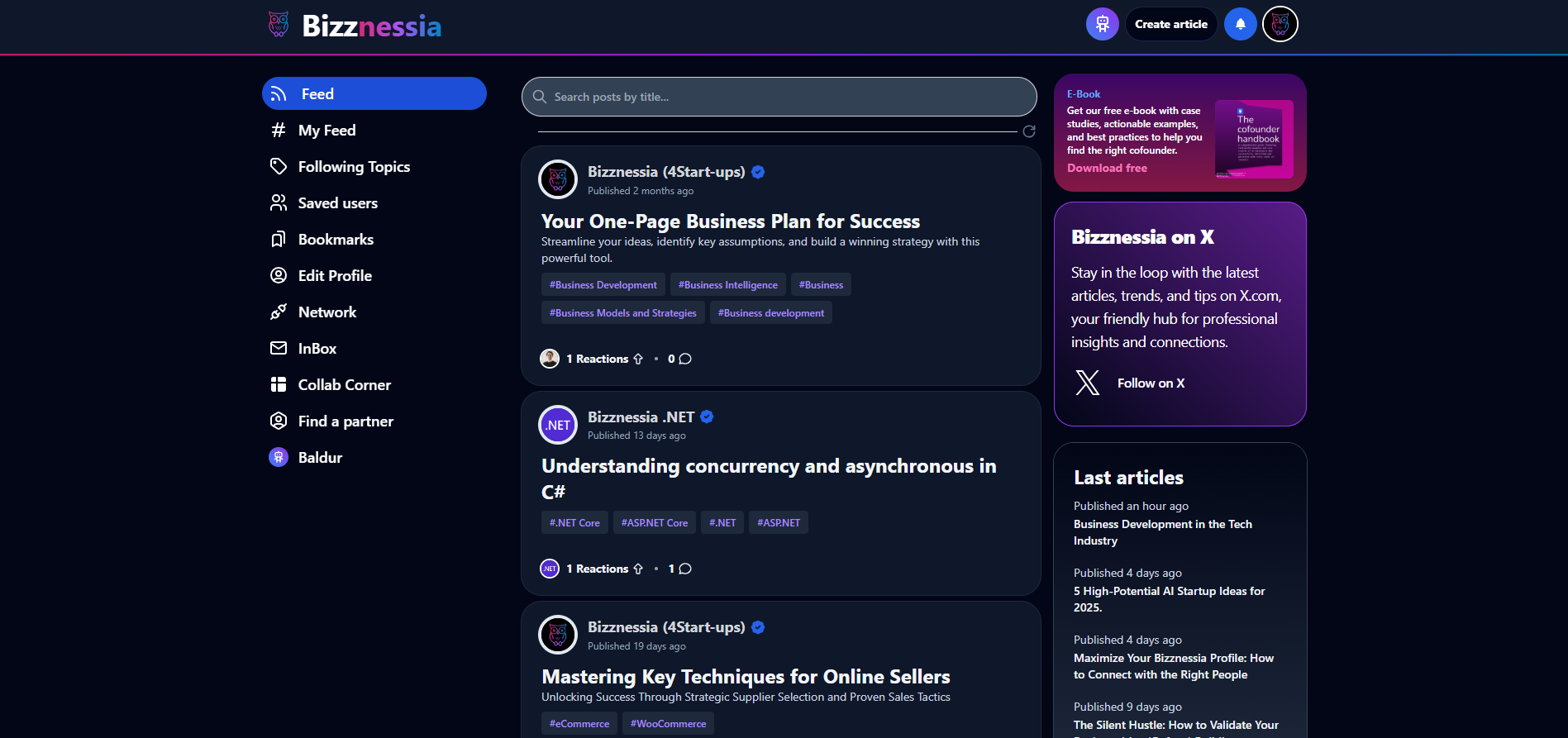Viewport: 1568px width, 738px height.
Task: Select the #ASP.NET Core tag
Action: click(x=655, y=522)
